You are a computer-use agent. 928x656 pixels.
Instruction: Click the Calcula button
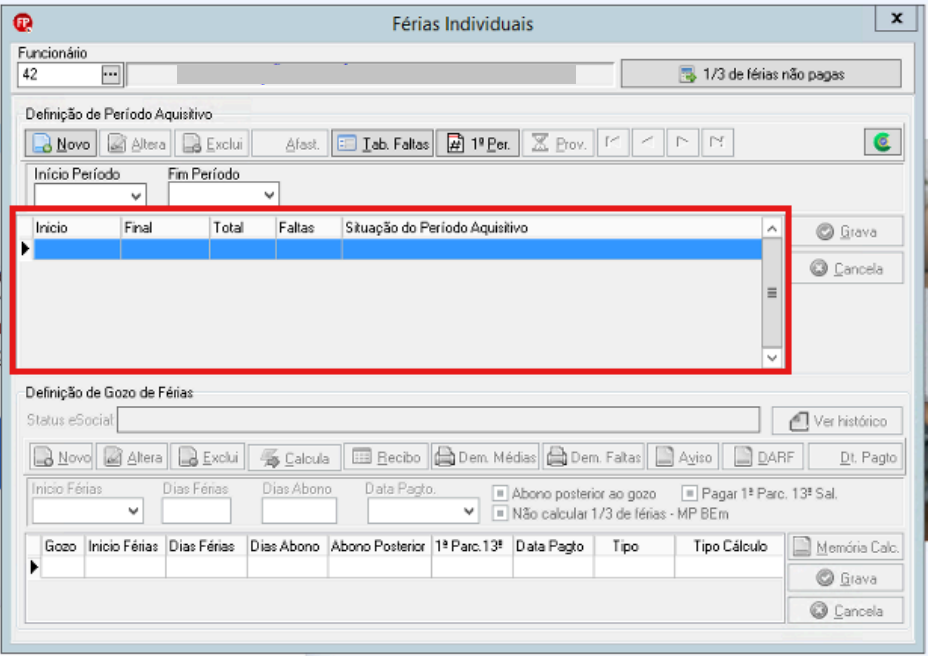point(294,458)
